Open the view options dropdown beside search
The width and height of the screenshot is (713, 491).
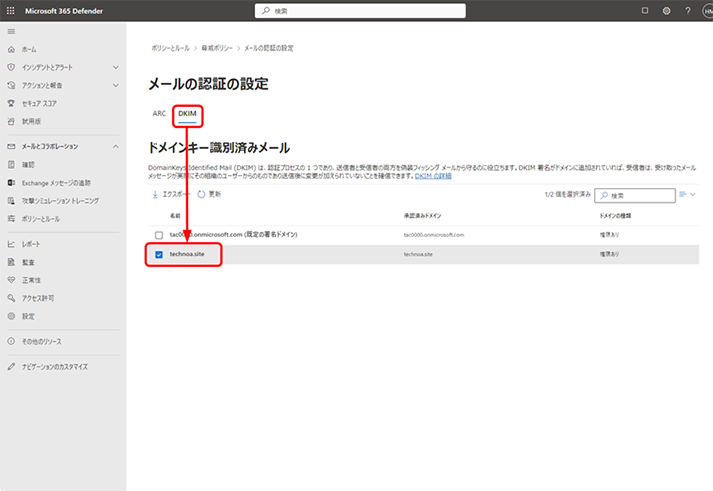(x=687, y=195)
